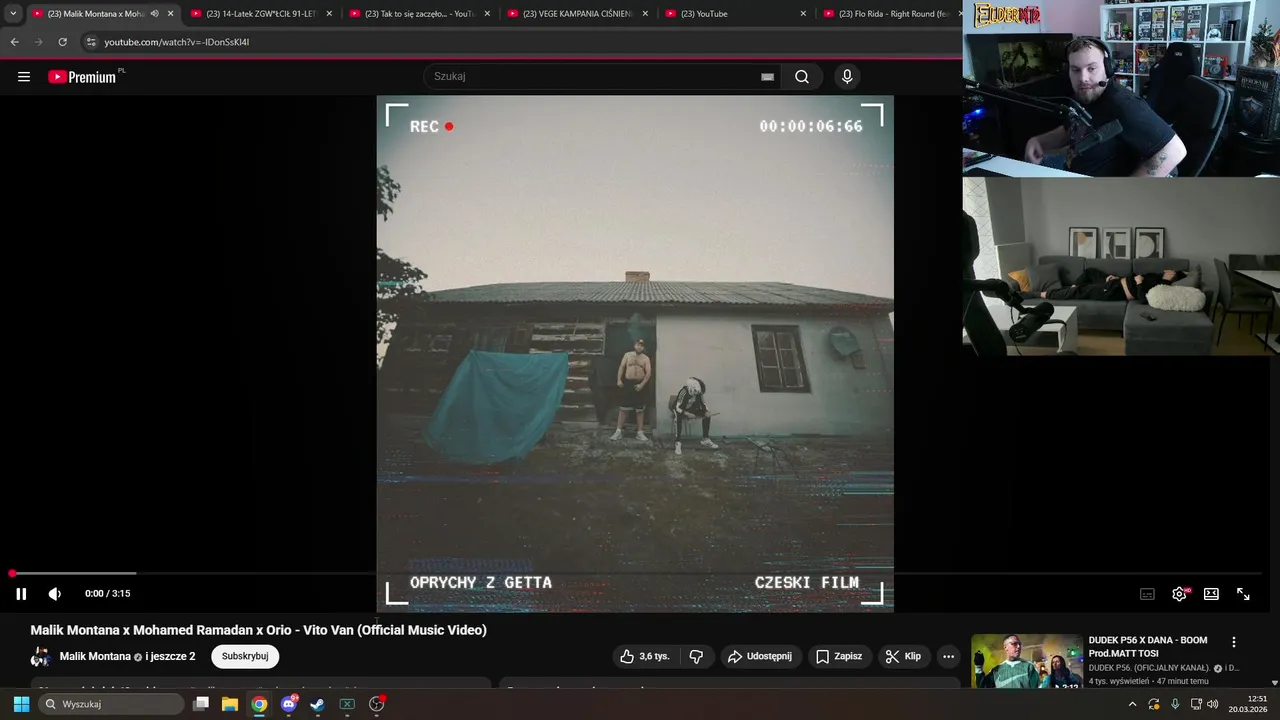Exit fullscreen with the arrows icon

(x=1243, y=594)
